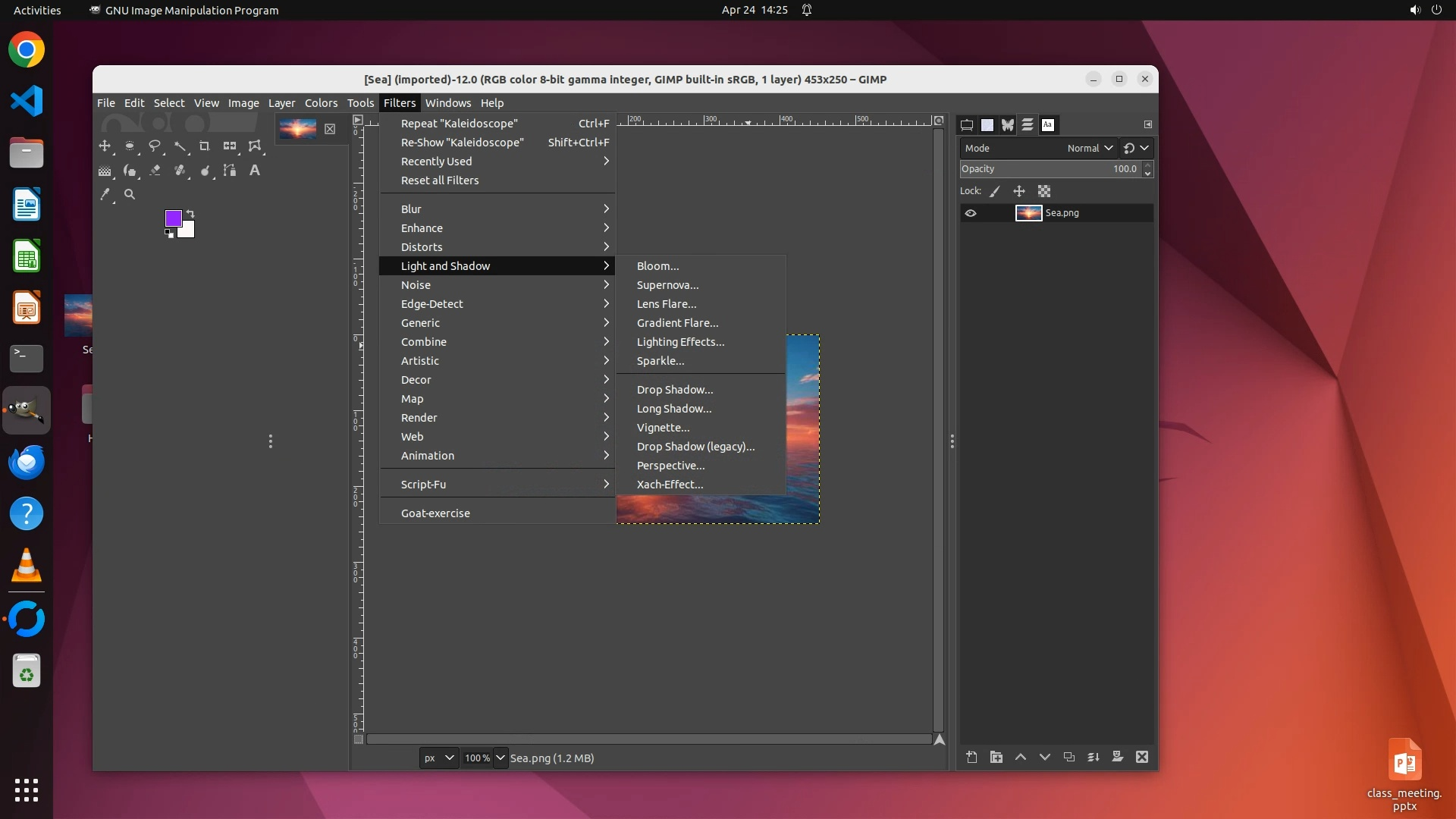Click Lens Flare... menu entry
Image resolution: width=1456 pixels, height=819 pixels.
[x=667, y=304]
